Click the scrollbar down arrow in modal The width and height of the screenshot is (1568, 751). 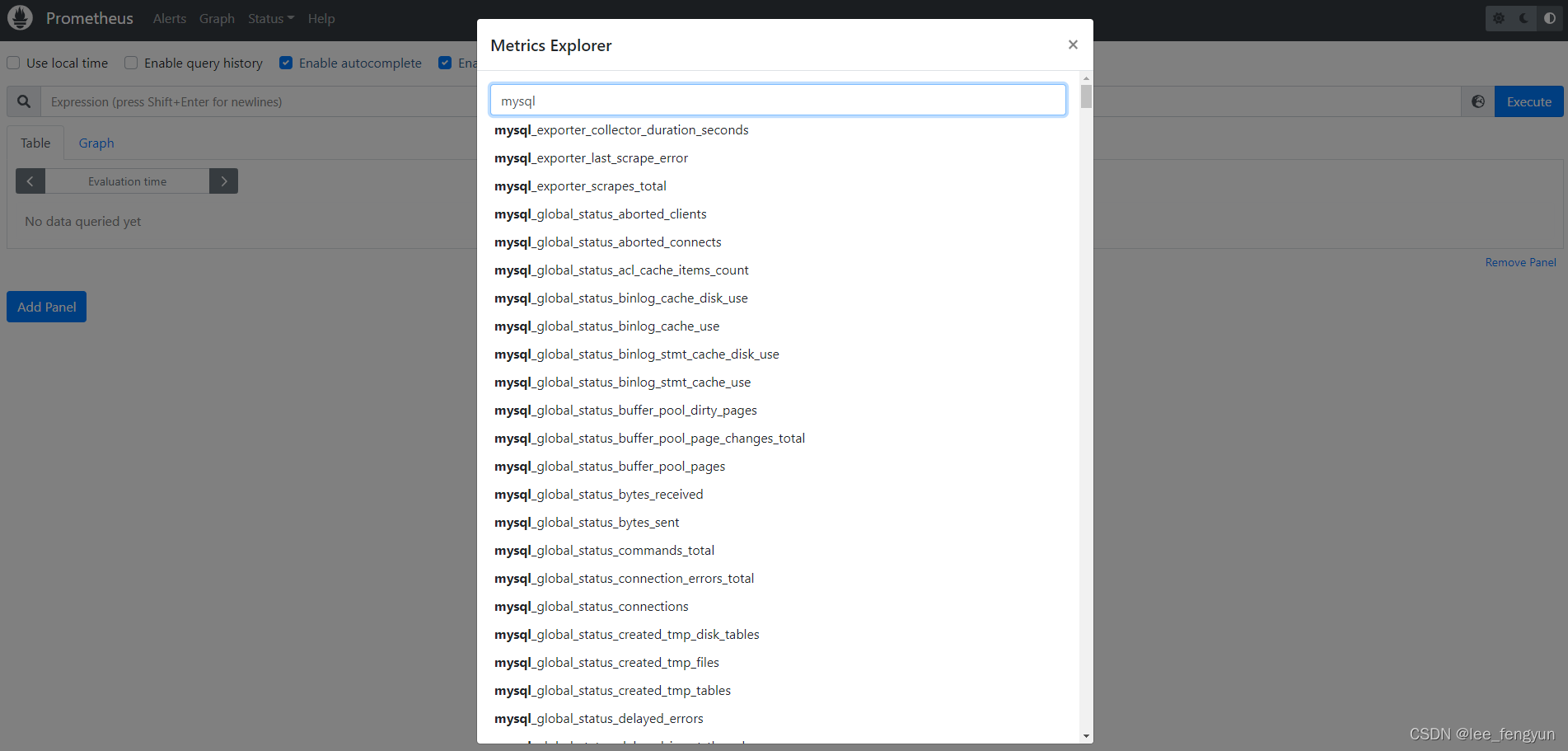(x=1086, y=736)
